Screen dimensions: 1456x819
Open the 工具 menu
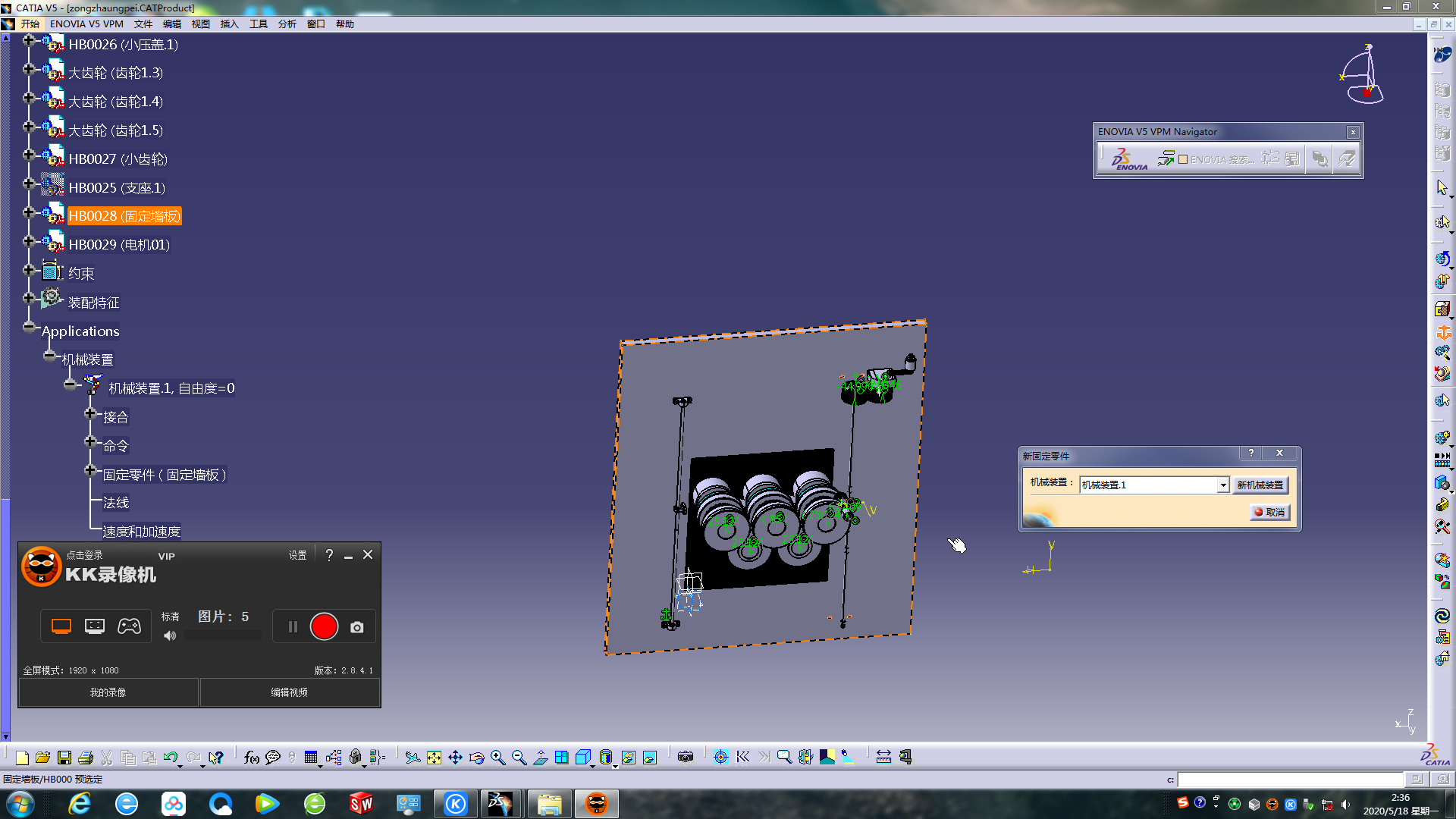[x=259, y=24]
